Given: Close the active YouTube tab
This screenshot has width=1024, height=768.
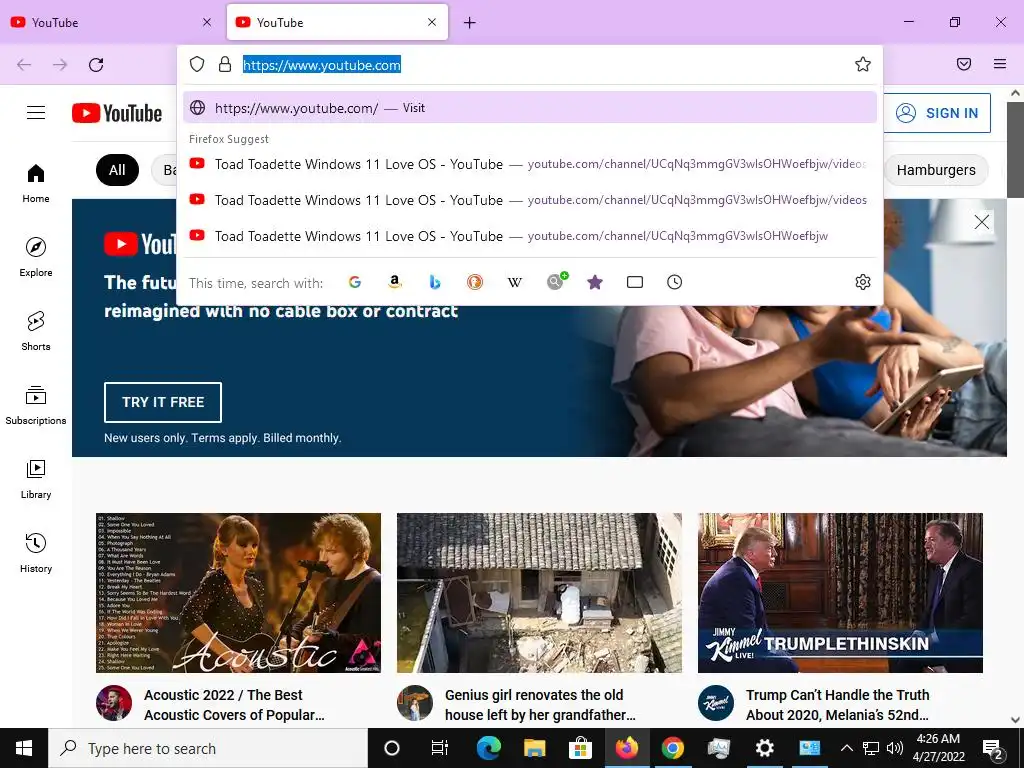Looking at the screenshot, I should [432, 22].
